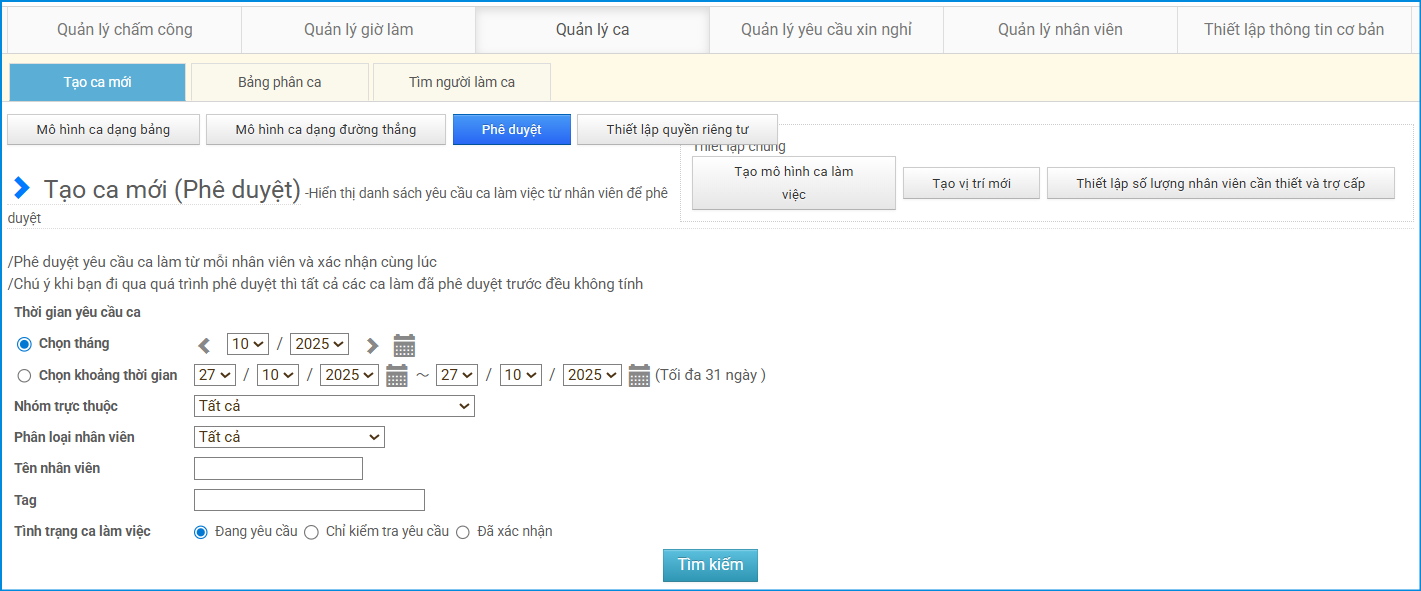1421x591 pixels.
Task: Switch to Quản lý chấm công tab
Action: (125, 29)
